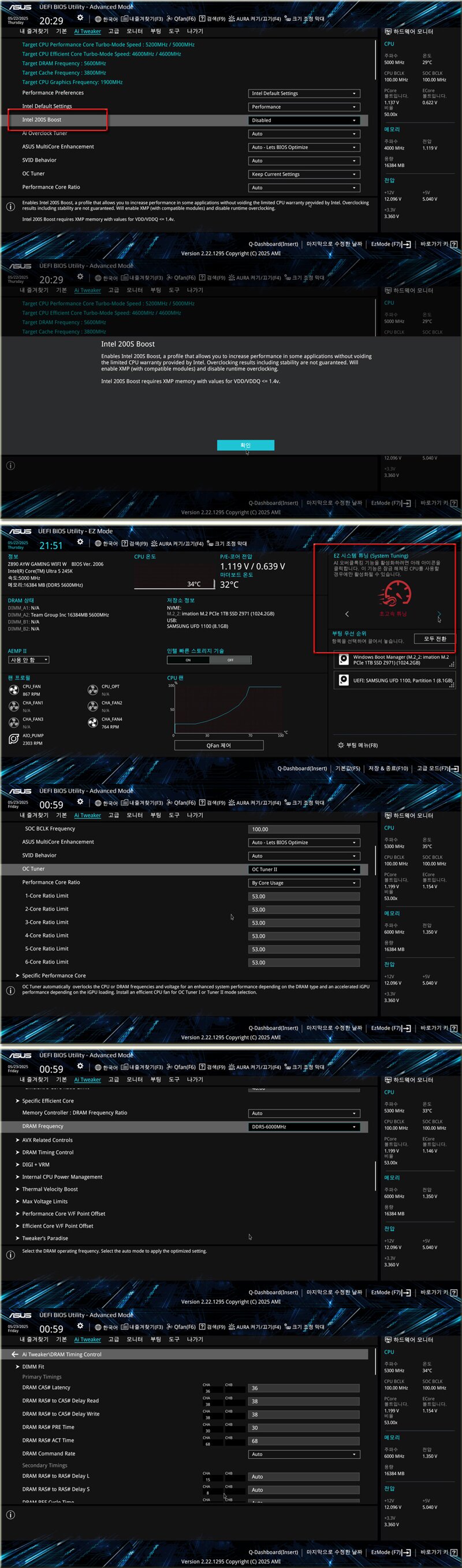
Task: Select the CHA_FAN1 fan icon
Action: pyautogui.click(x=13, y=706)
